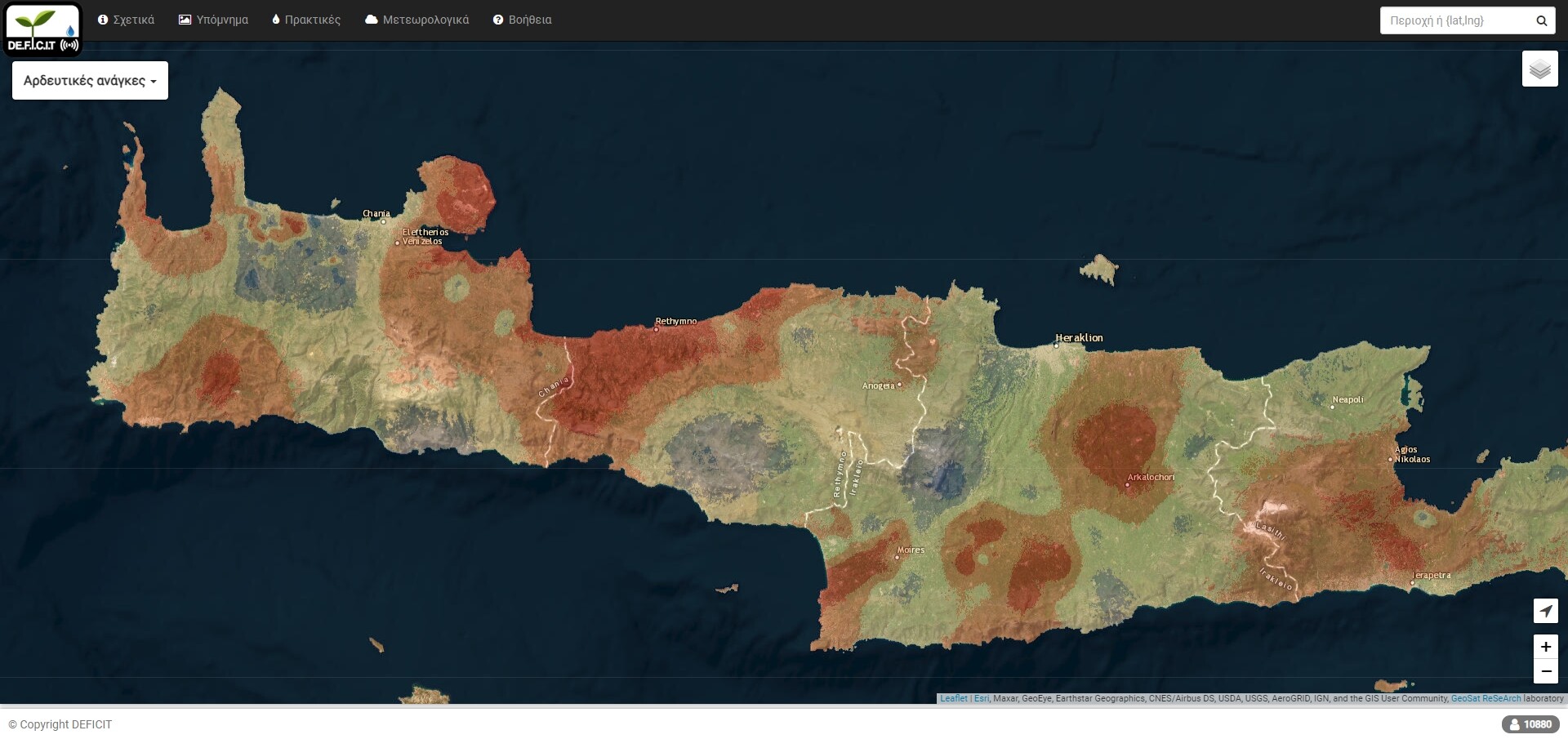The image size is (1568, 748).
Task: Click the Heraklion city marker on map
Action: pos(1056,345)
